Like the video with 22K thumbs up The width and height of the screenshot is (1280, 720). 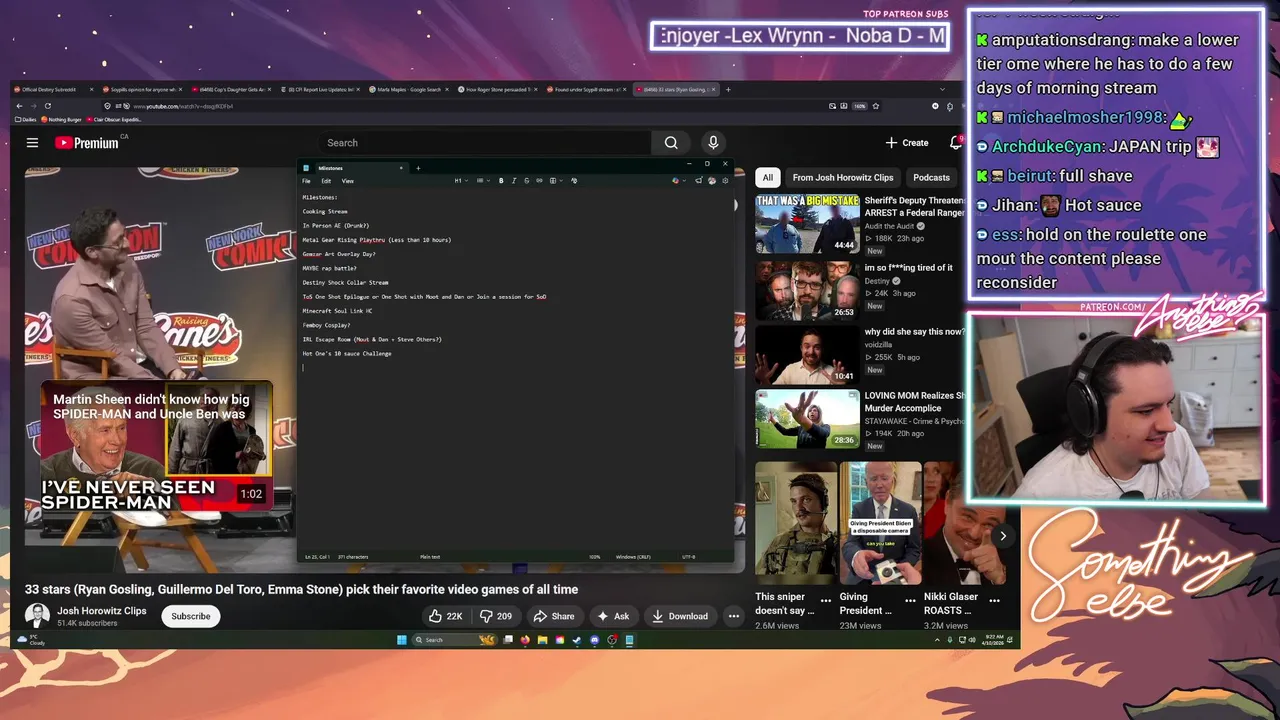click(445, 616)
